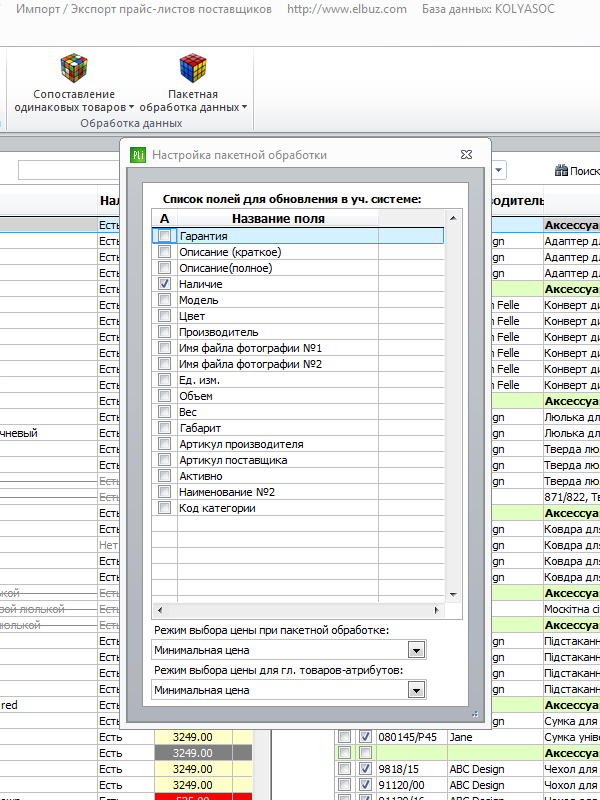Click field list horizontal scroll left arrow
Screen dimensions: 600x800
159,610
